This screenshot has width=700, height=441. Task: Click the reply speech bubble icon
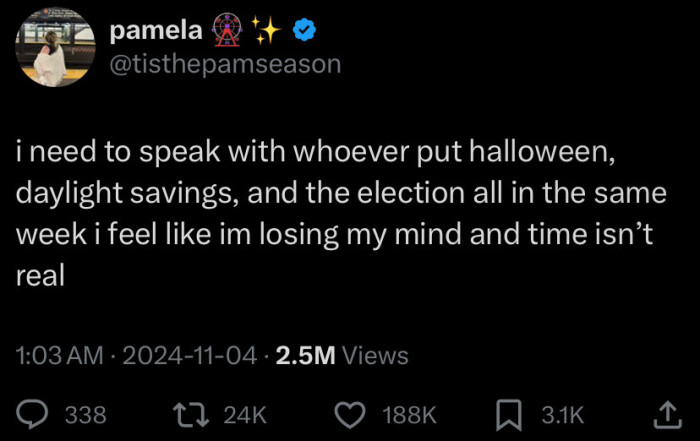point(34,413)
